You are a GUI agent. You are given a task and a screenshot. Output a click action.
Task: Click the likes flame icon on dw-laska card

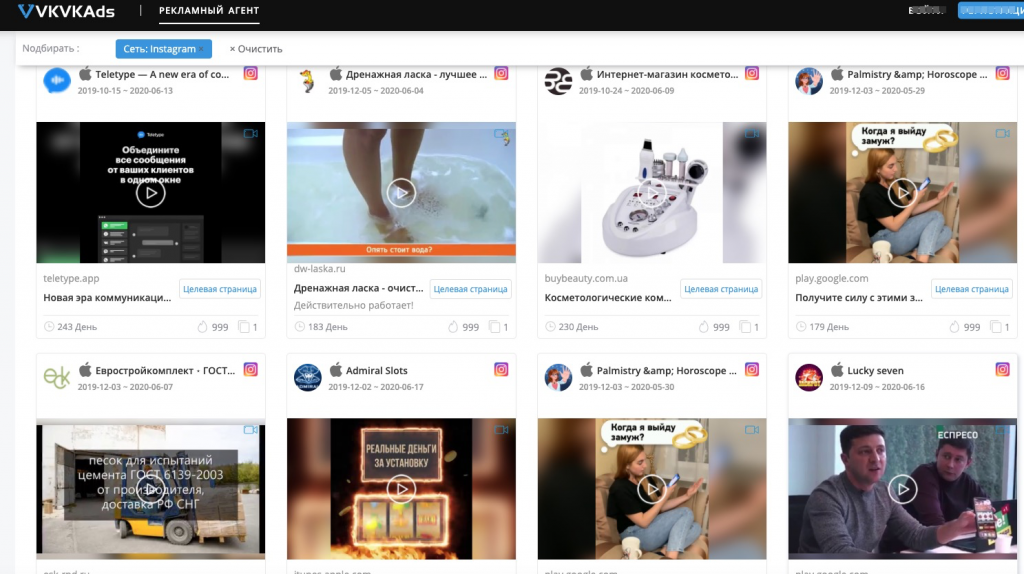(x=453, y=327)
